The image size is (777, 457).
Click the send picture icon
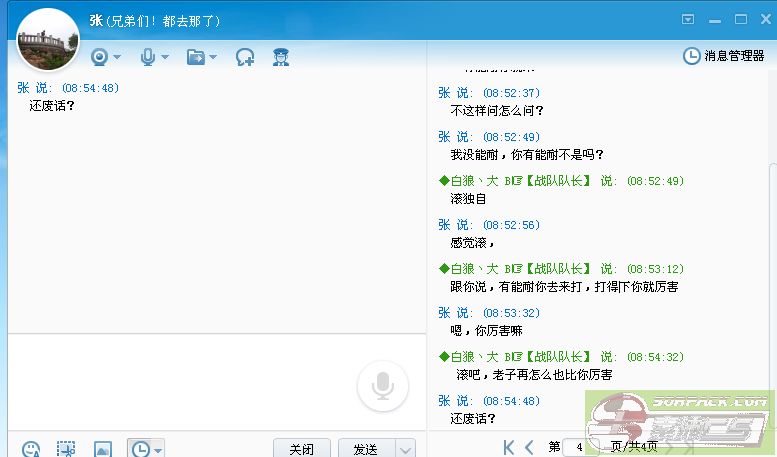point(102,449)
